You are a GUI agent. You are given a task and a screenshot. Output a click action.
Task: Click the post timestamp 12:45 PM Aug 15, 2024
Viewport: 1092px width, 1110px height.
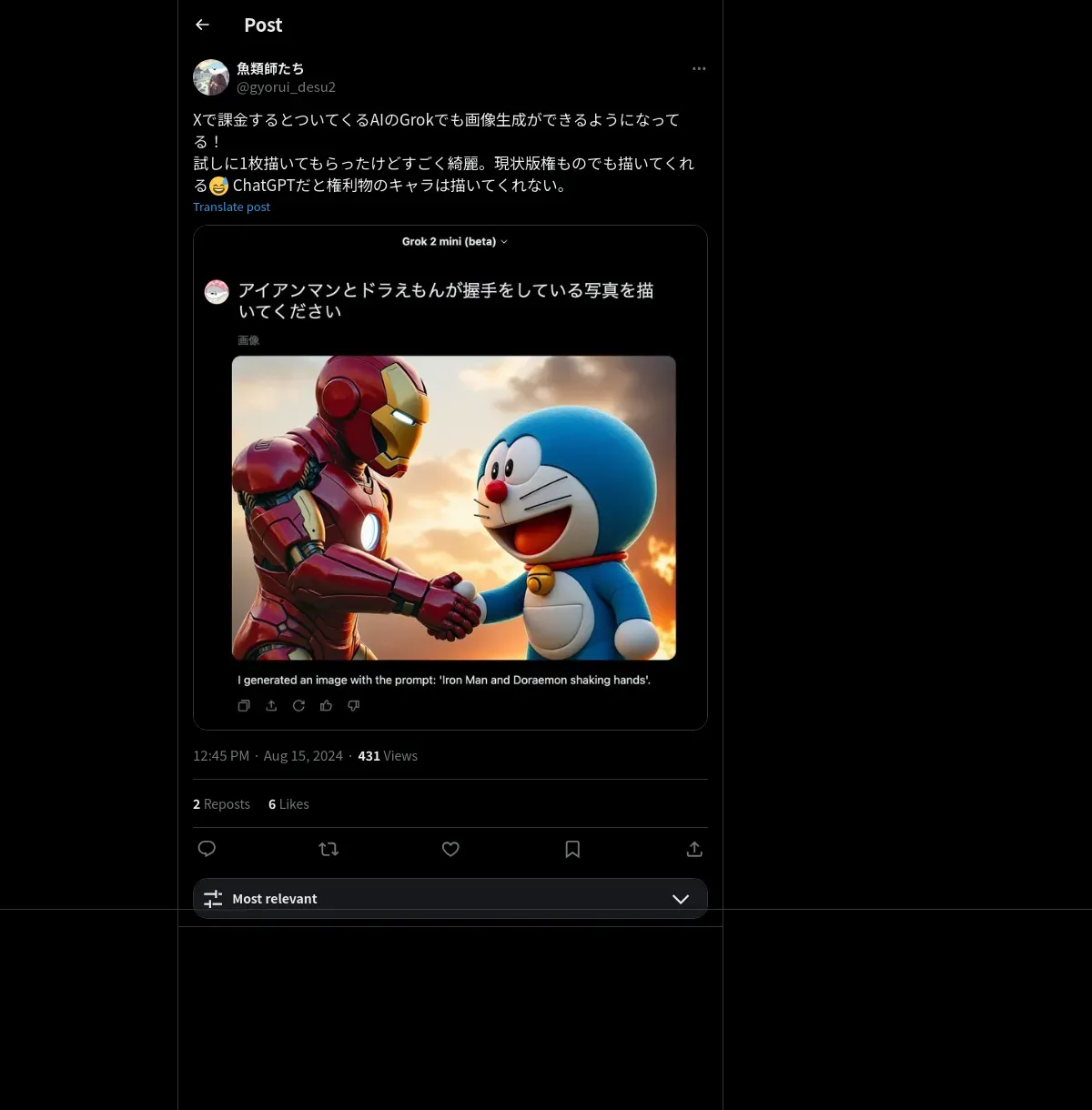268,756
